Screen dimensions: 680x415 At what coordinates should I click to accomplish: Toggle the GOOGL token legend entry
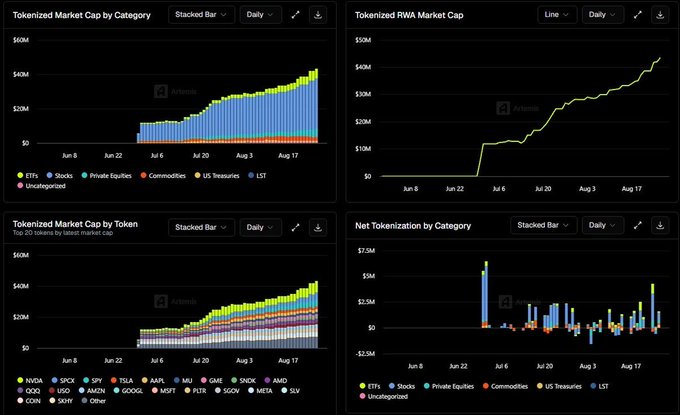(x=128, y=391)
